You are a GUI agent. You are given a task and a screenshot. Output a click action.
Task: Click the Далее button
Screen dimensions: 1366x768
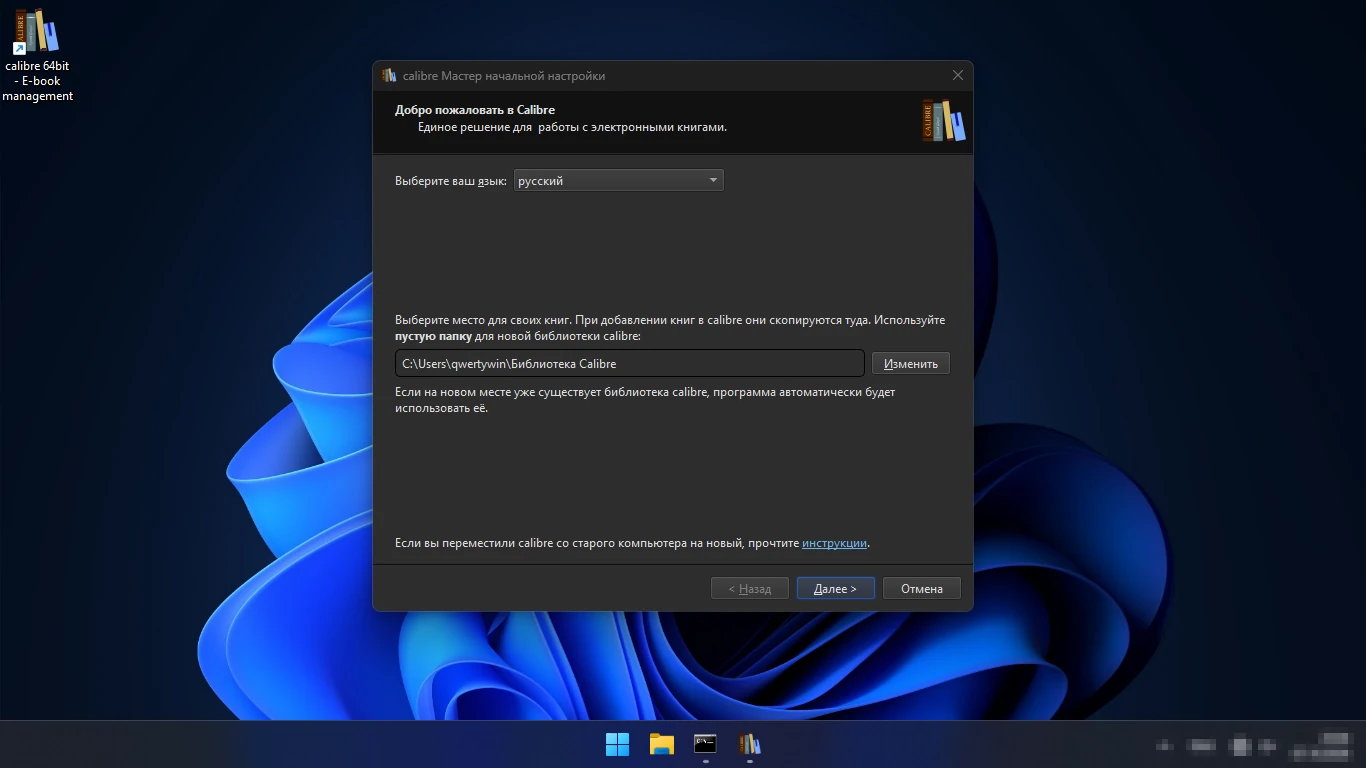835,588
